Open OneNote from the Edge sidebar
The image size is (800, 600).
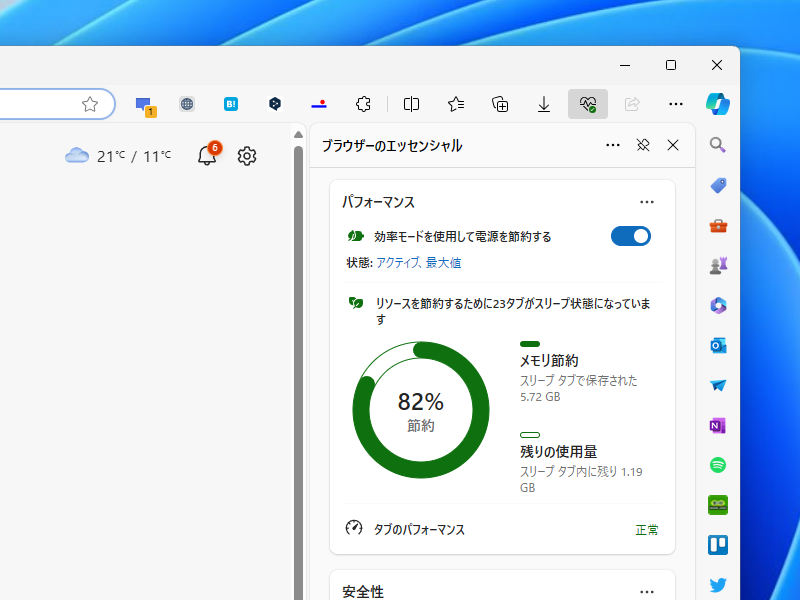pyautogui.click(x=717, y=425)
